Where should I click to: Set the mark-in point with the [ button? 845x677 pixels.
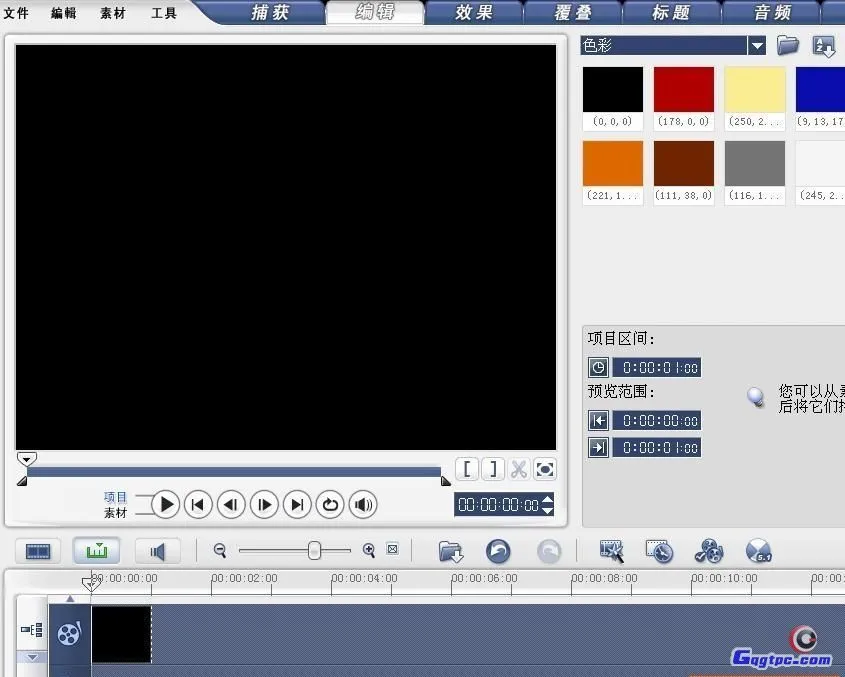coord(467,469)
